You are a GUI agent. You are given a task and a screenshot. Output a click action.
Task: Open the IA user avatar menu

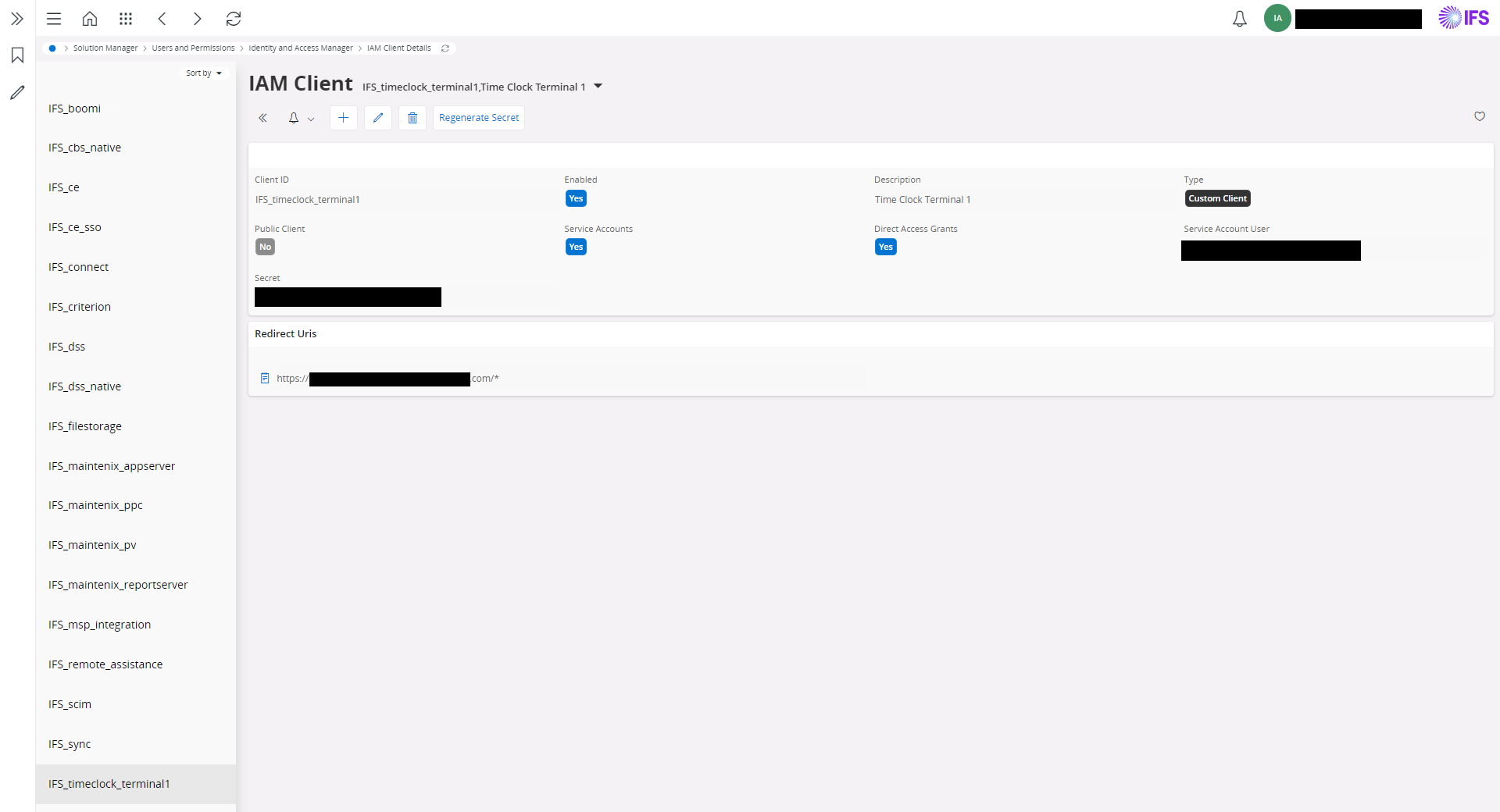(x=1277, y=18)
